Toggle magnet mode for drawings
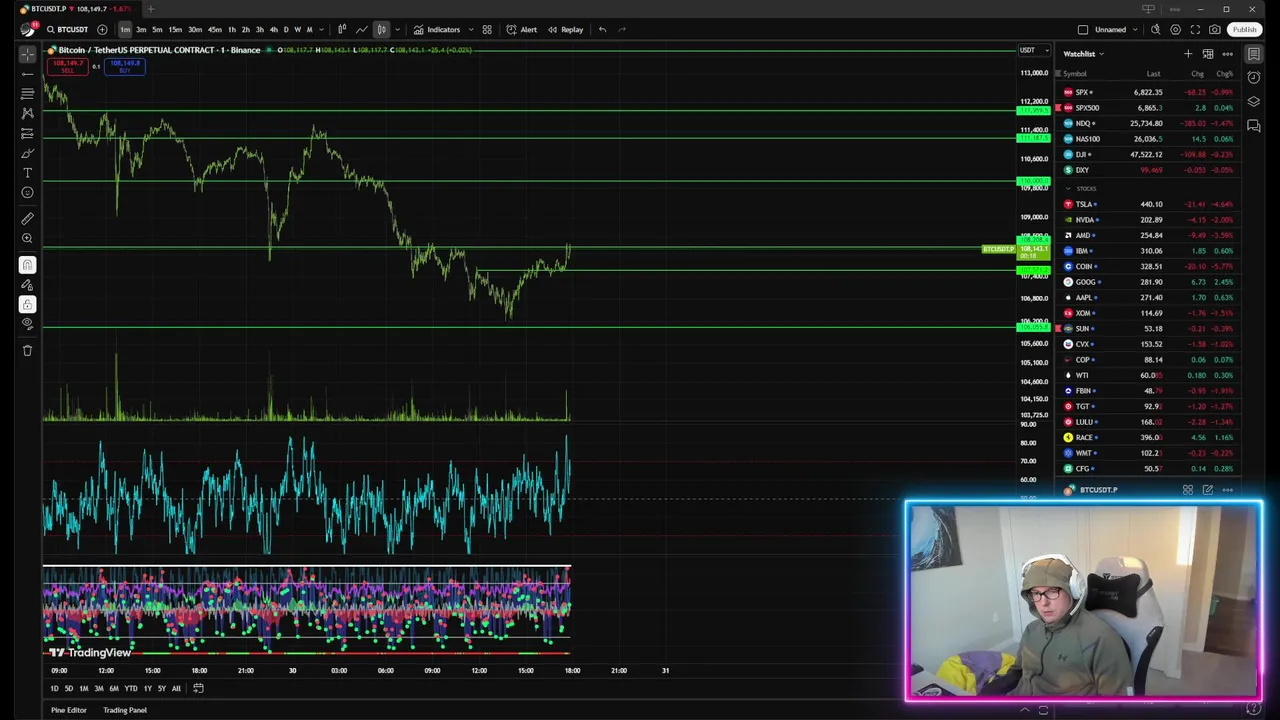The width and height of the screenshot is (1280, 720). pyautogui.click(x=27, y=265)
